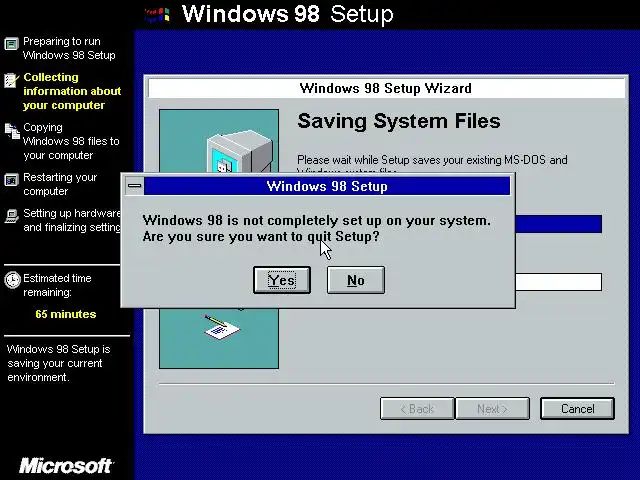
Task: Choose No to continue Setup
Action: pos(356,280)
